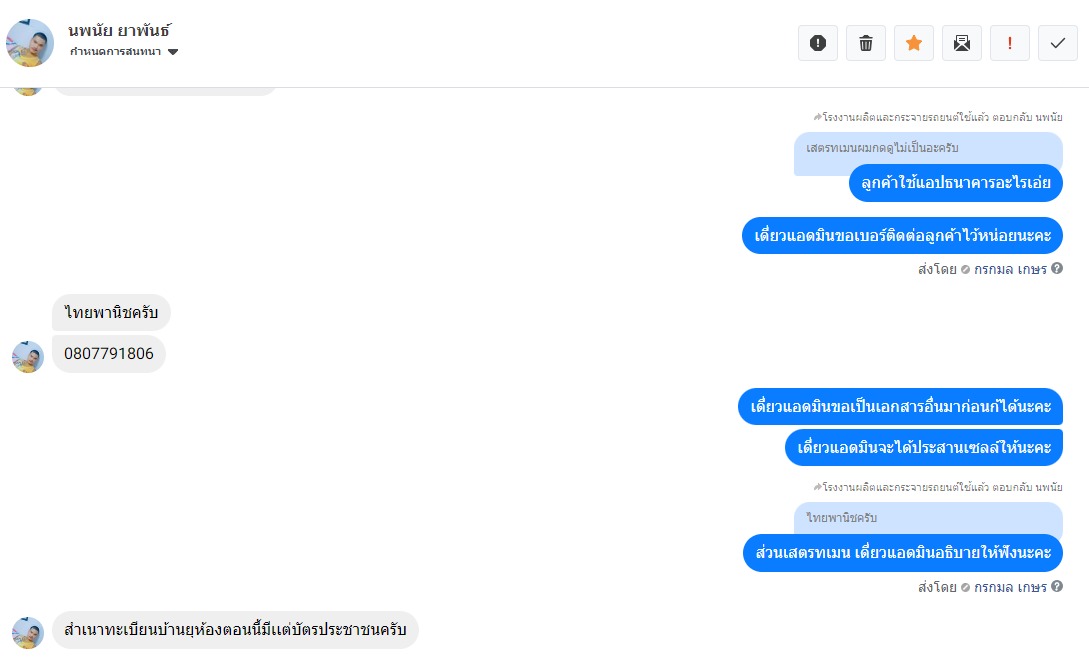Click question mark icon under first sent group
The width and height of the screenshot is (1089, 662).
click(1056, 268)
